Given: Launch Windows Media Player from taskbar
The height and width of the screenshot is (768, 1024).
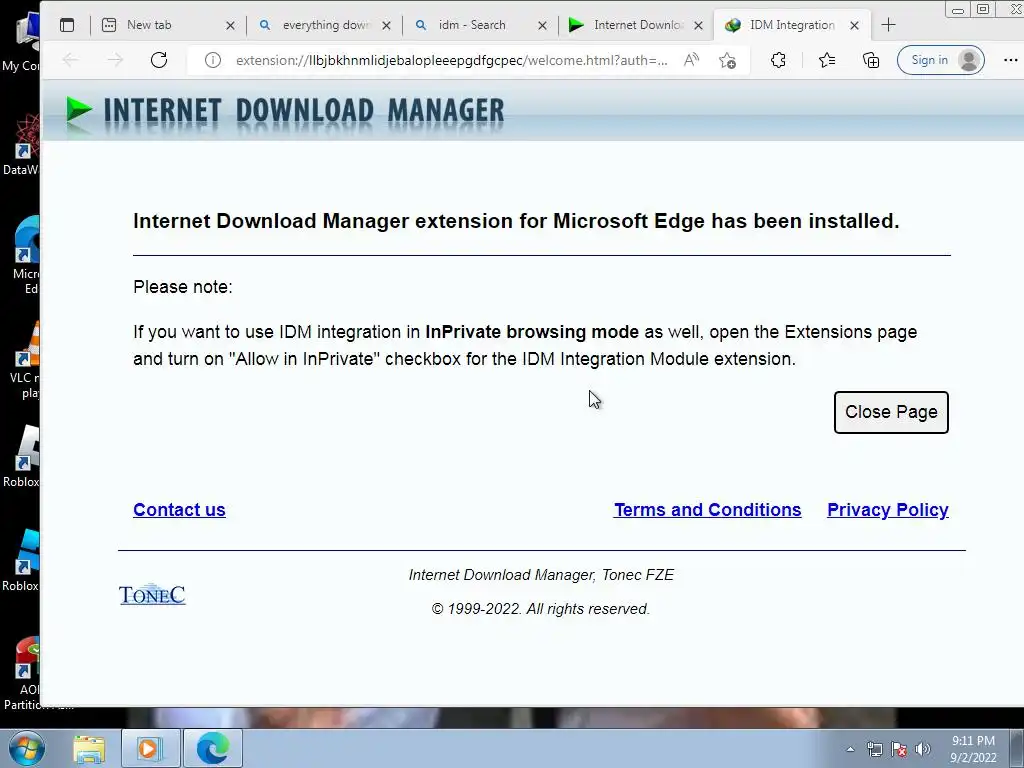Looking at the screenshot, I should [149, 749].
